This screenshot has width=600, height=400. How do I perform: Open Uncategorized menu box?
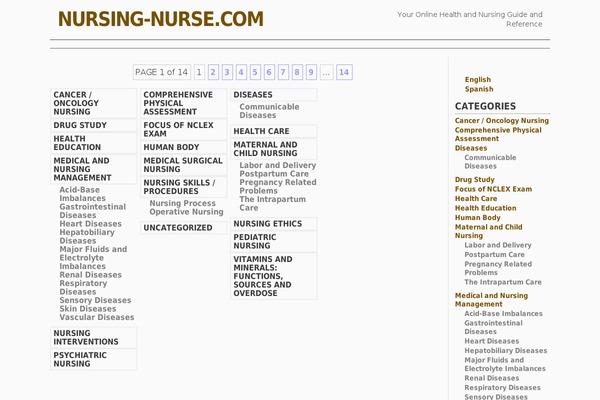tap(184, 227)
